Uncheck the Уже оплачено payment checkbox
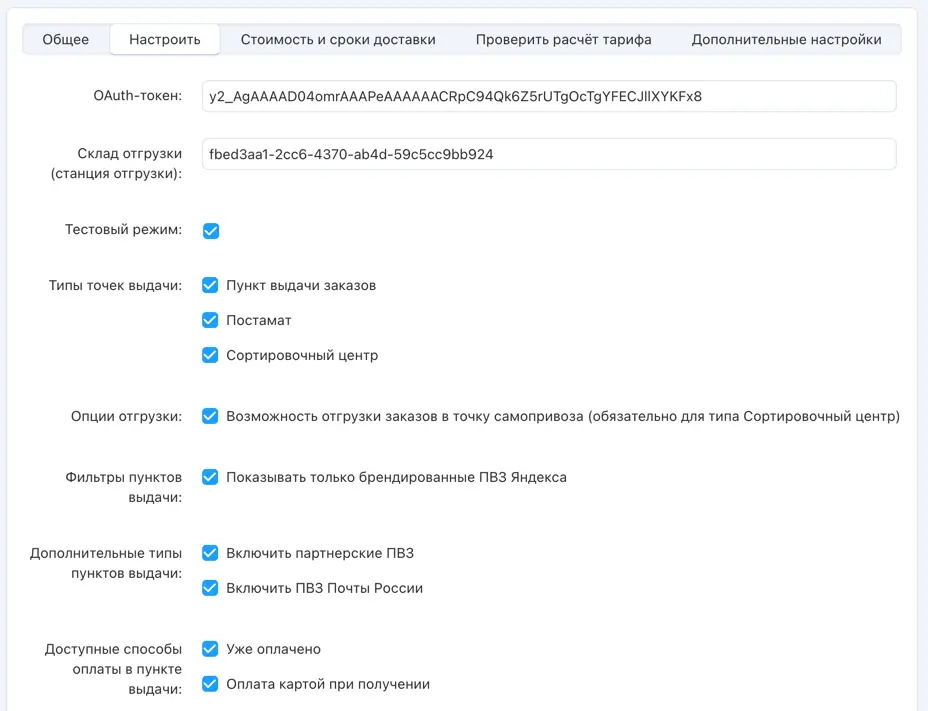The image size is (928, 711). [211, 649]
